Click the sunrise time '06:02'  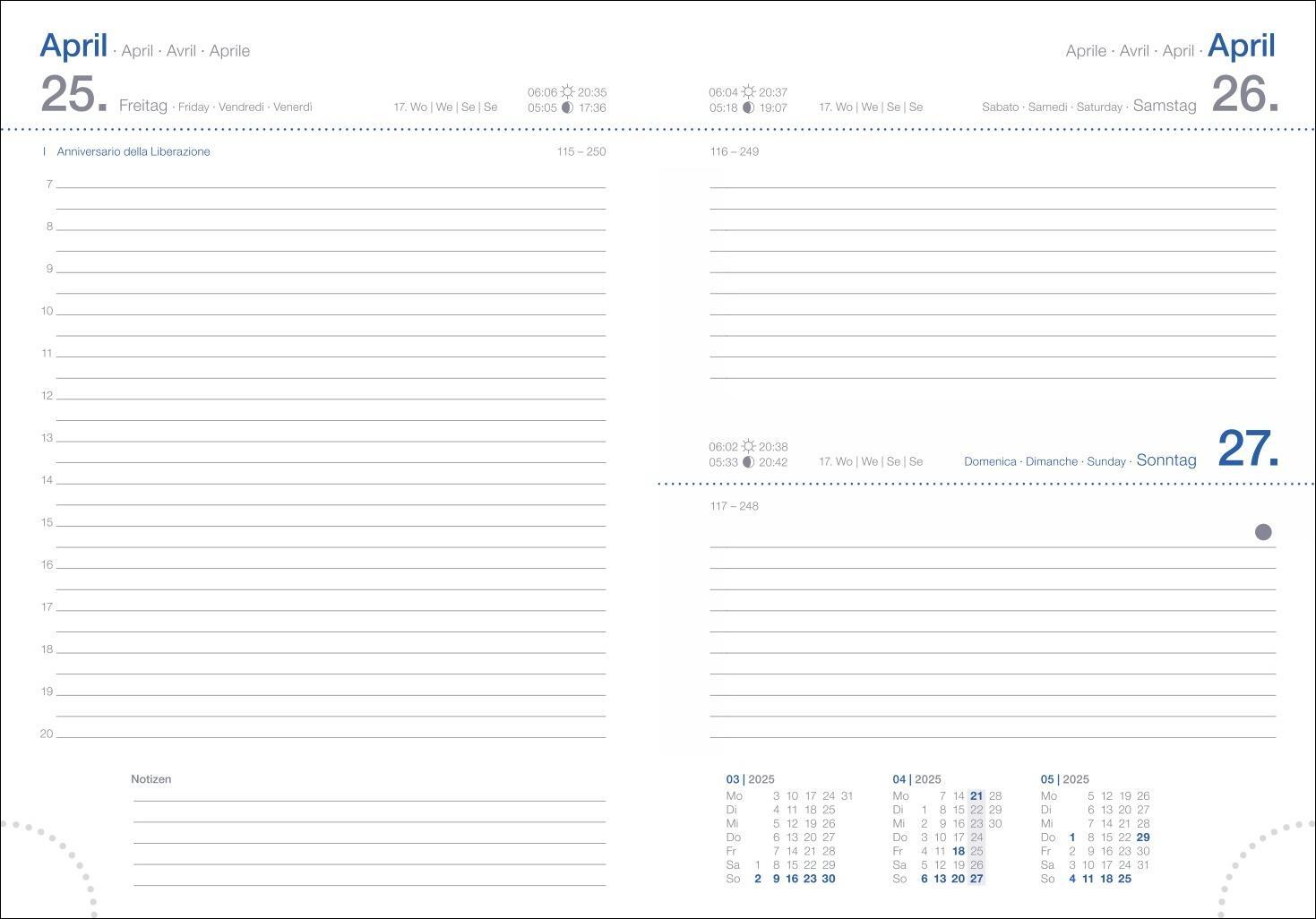[x=724, y=447]
